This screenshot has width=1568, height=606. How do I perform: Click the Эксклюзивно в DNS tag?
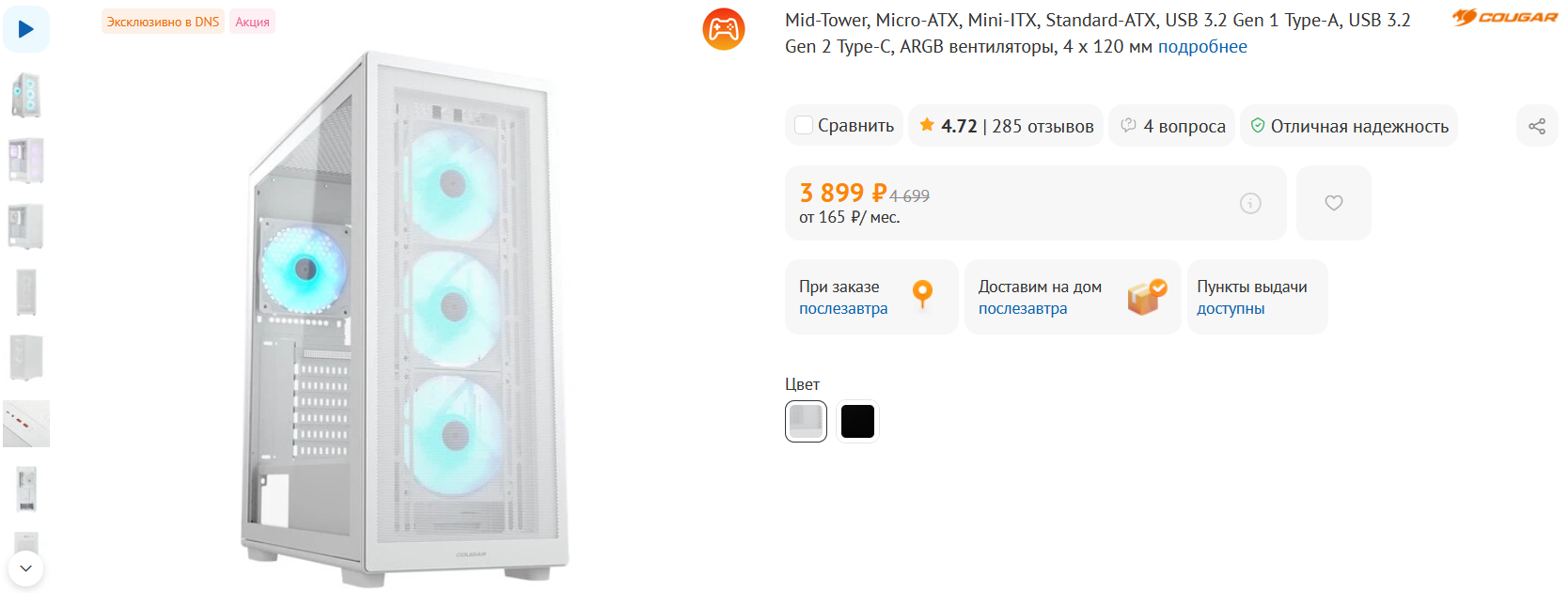(x=163, y=22)
